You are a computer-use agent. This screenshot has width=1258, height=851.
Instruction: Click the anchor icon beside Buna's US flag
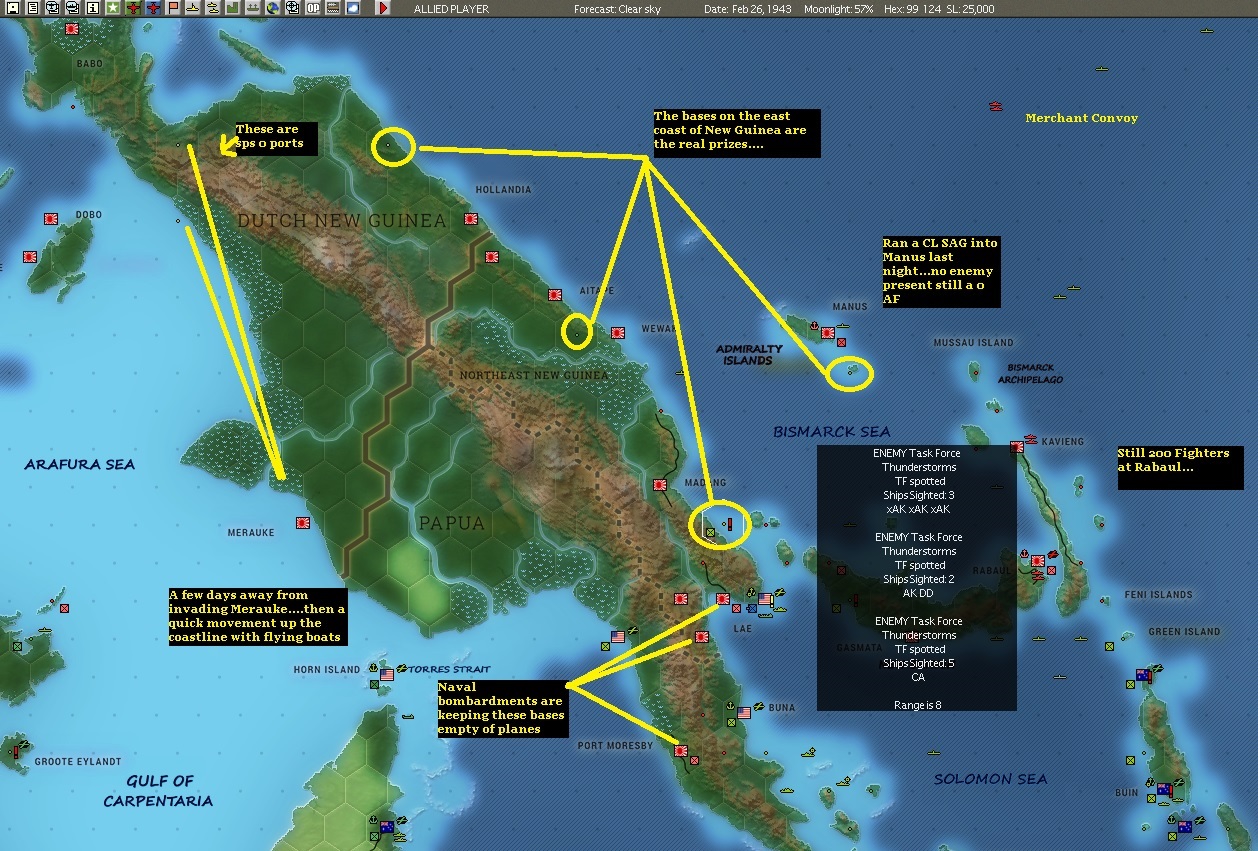730,707
